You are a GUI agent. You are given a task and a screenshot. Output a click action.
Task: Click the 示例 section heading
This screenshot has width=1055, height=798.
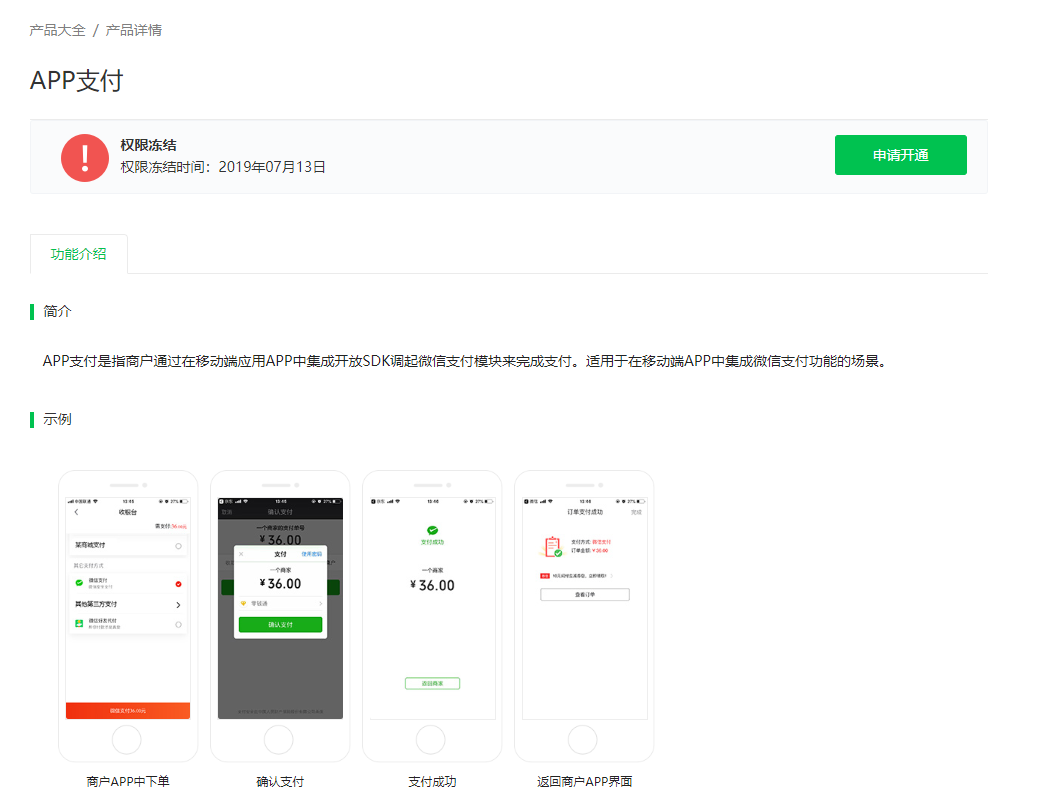57,419
